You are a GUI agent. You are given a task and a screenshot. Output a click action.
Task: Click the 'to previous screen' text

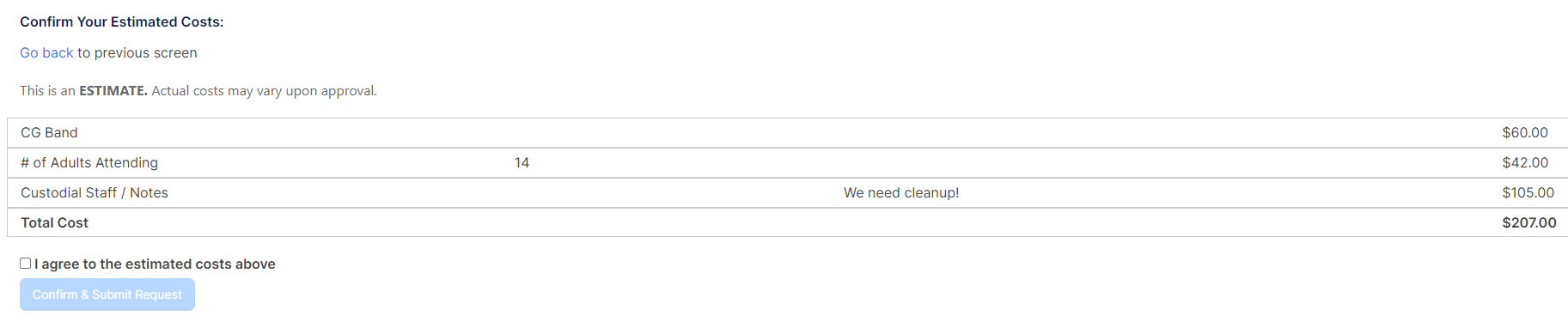pos(137,52)
